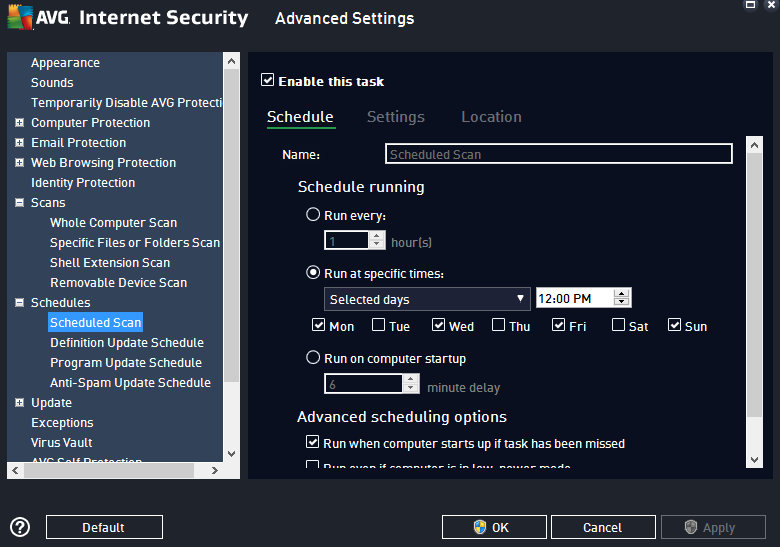Open Appearance settings in tree

[65, 63]
